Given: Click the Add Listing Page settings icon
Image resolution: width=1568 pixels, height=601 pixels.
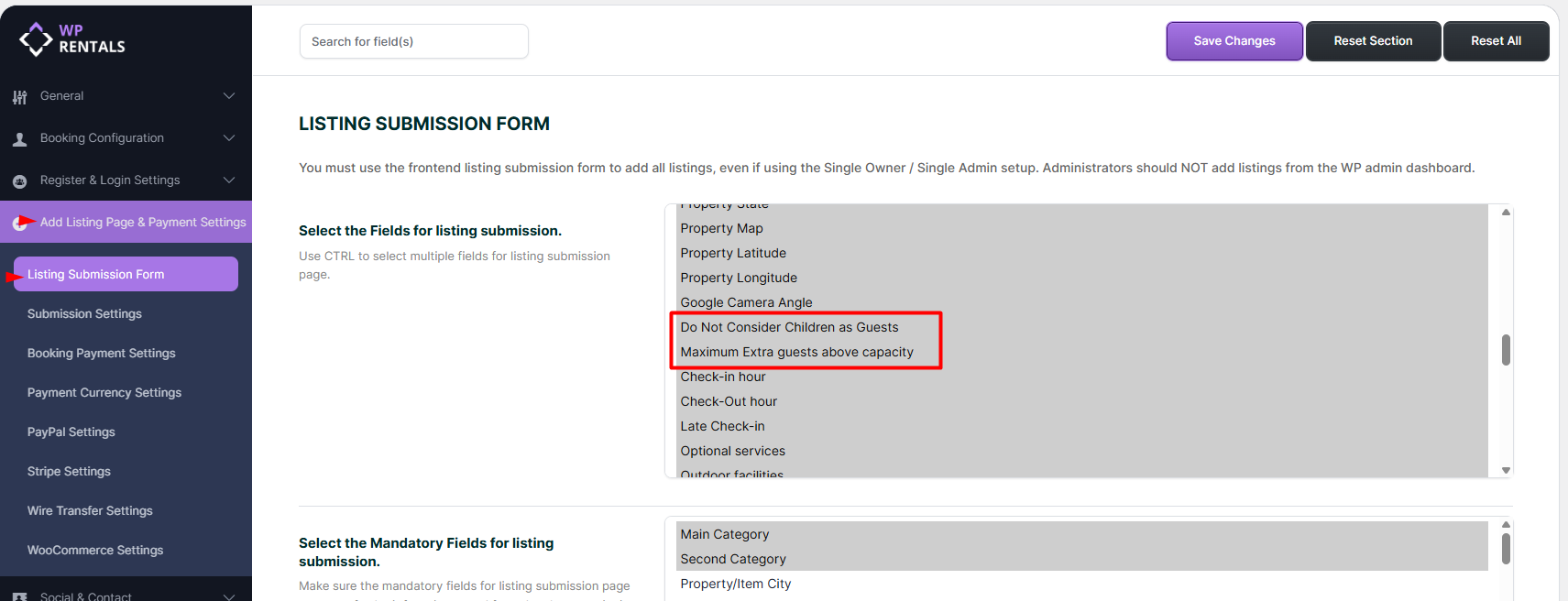Looking at the screenshot, I should pyautogui.click(x=20, y=224).
